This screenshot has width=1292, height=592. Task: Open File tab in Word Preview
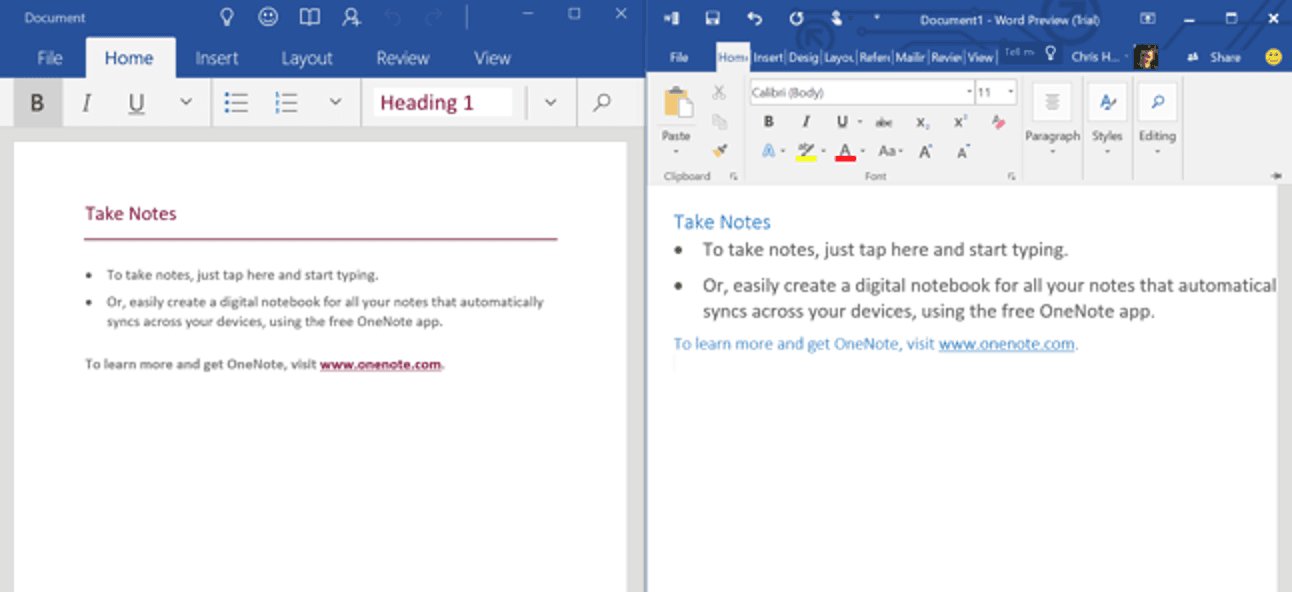point(679,57)
